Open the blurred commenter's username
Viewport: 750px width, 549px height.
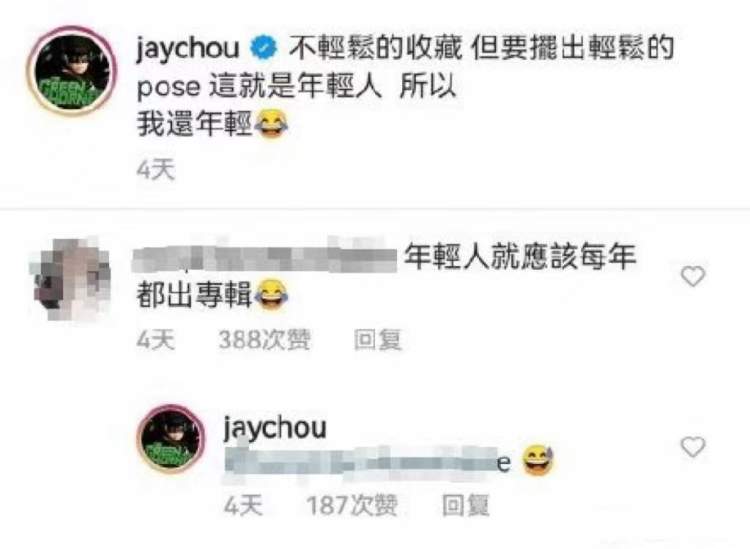coord(265,257)
